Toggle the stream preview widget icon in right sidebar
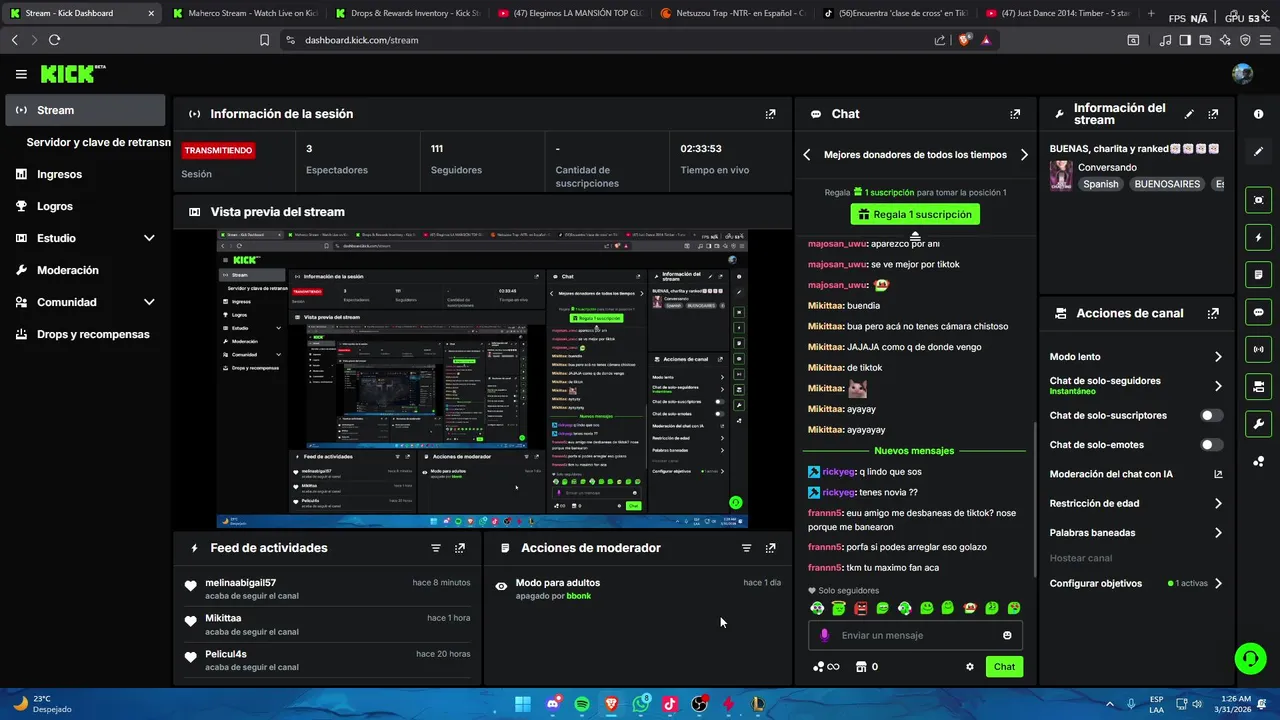This screenshot has height=720, width=1280. (x=1259, y=200)
